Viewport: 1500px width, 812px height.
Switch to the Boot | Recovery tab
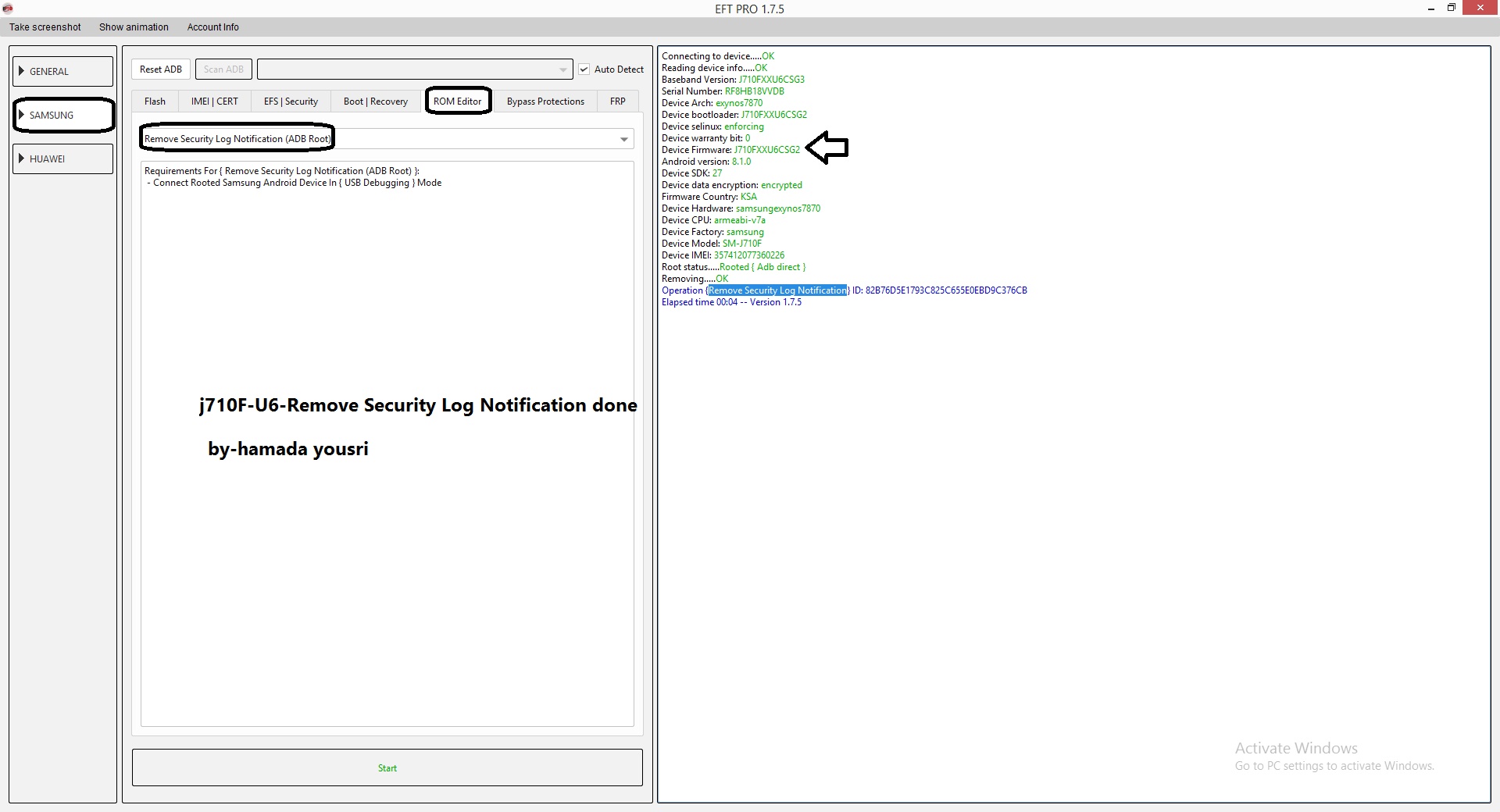click(376, 101)
